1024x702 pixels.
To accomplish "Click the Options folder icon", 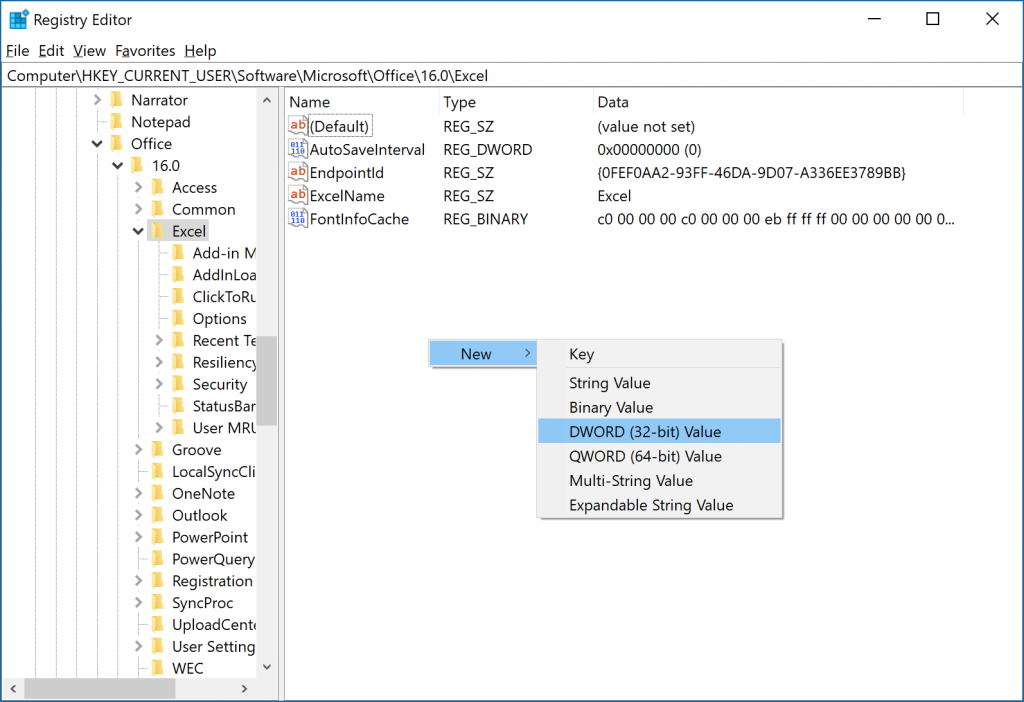I will point(178,318).
